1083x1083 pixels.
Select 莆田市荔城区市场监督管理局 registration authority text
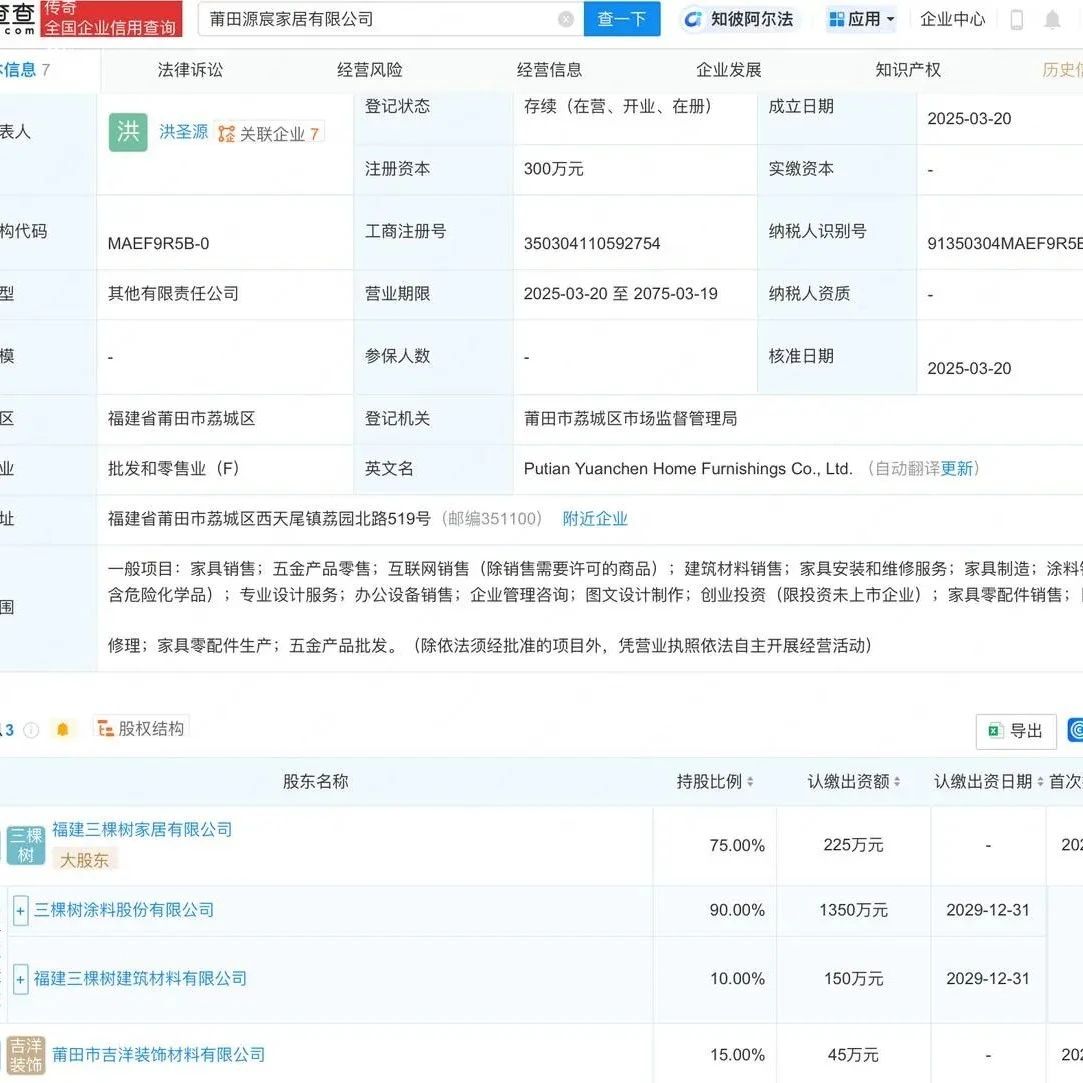630,419
